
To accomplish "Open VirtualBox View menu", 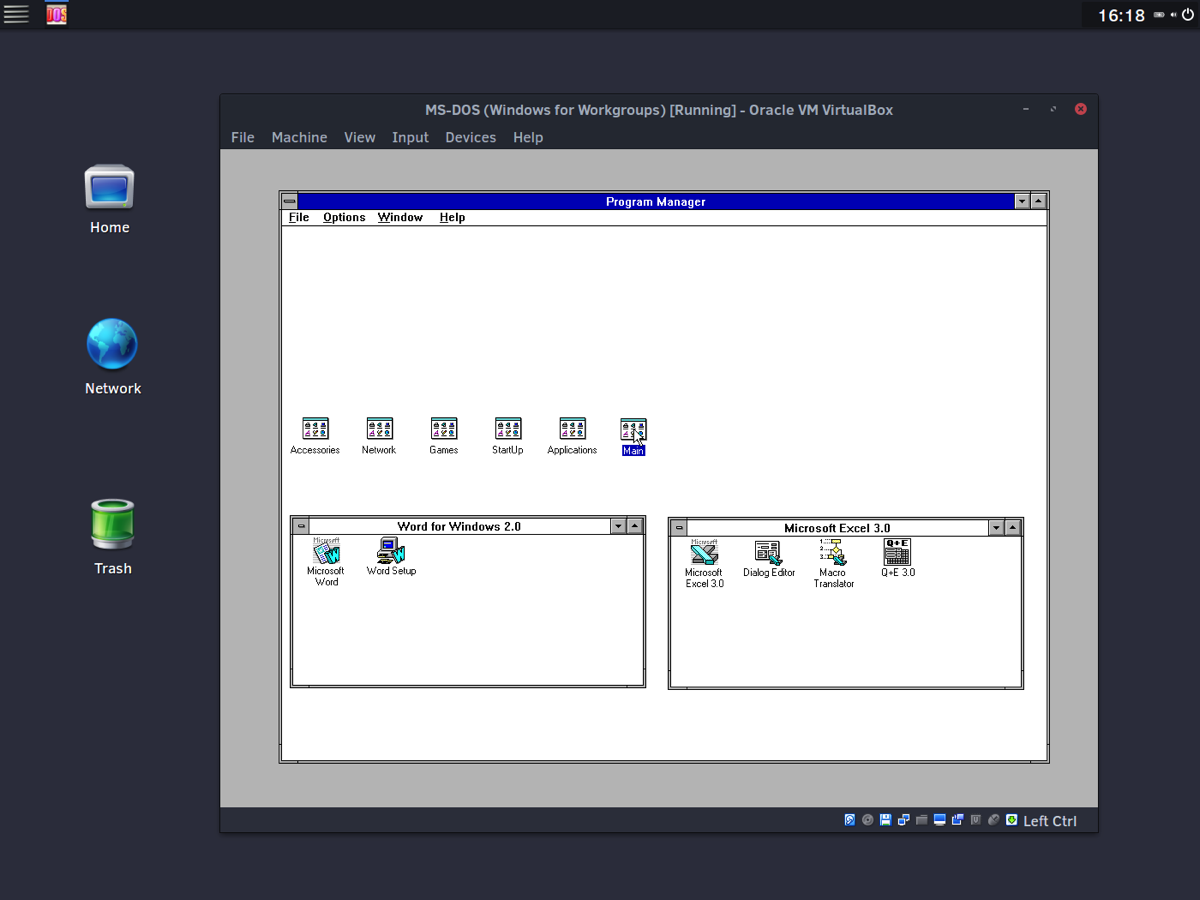I will (360, 137).
